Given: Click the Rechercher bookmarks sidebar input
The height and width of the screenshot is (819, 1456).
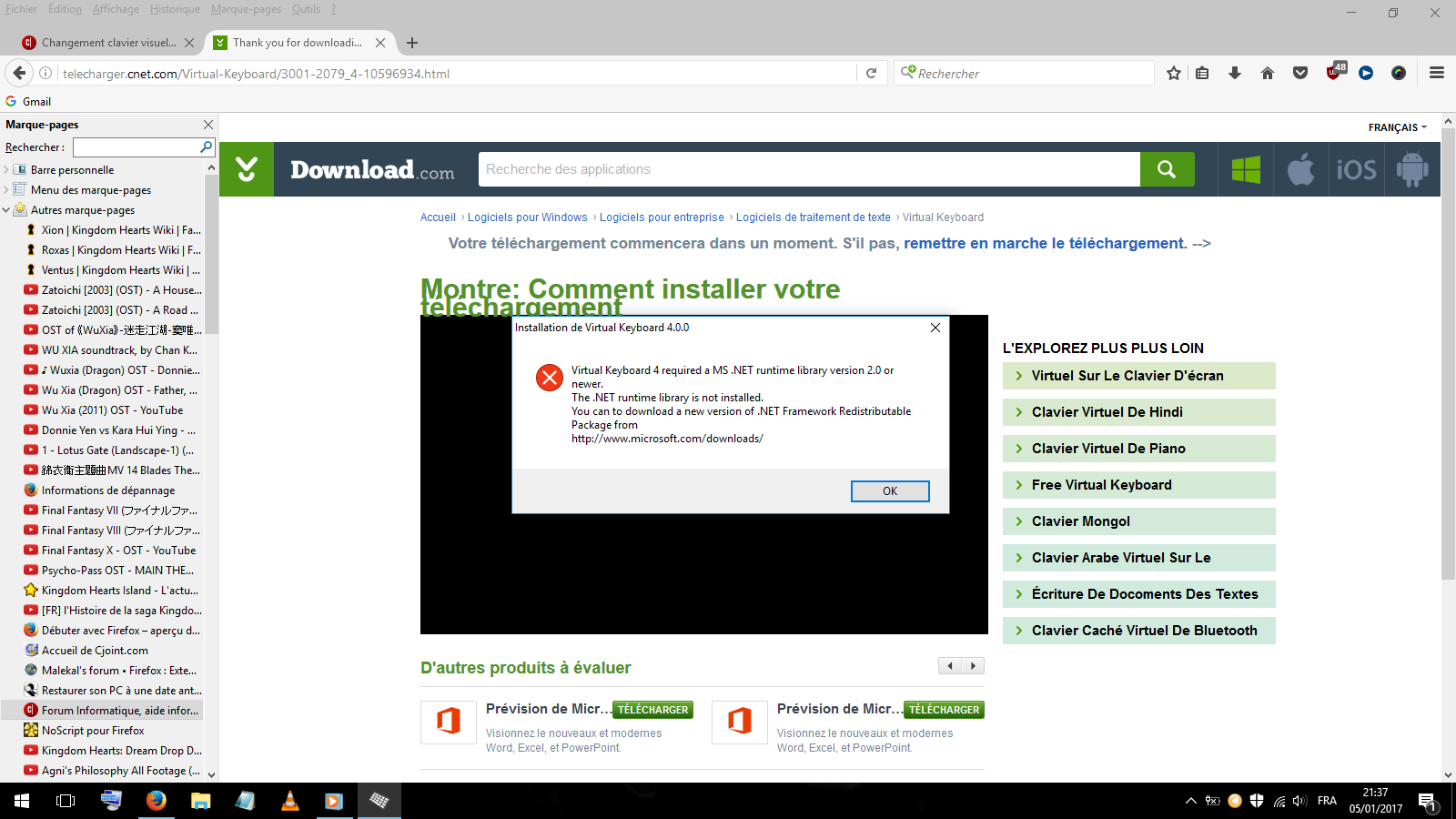Looking at the screenshot, I should tap(136, 147).
